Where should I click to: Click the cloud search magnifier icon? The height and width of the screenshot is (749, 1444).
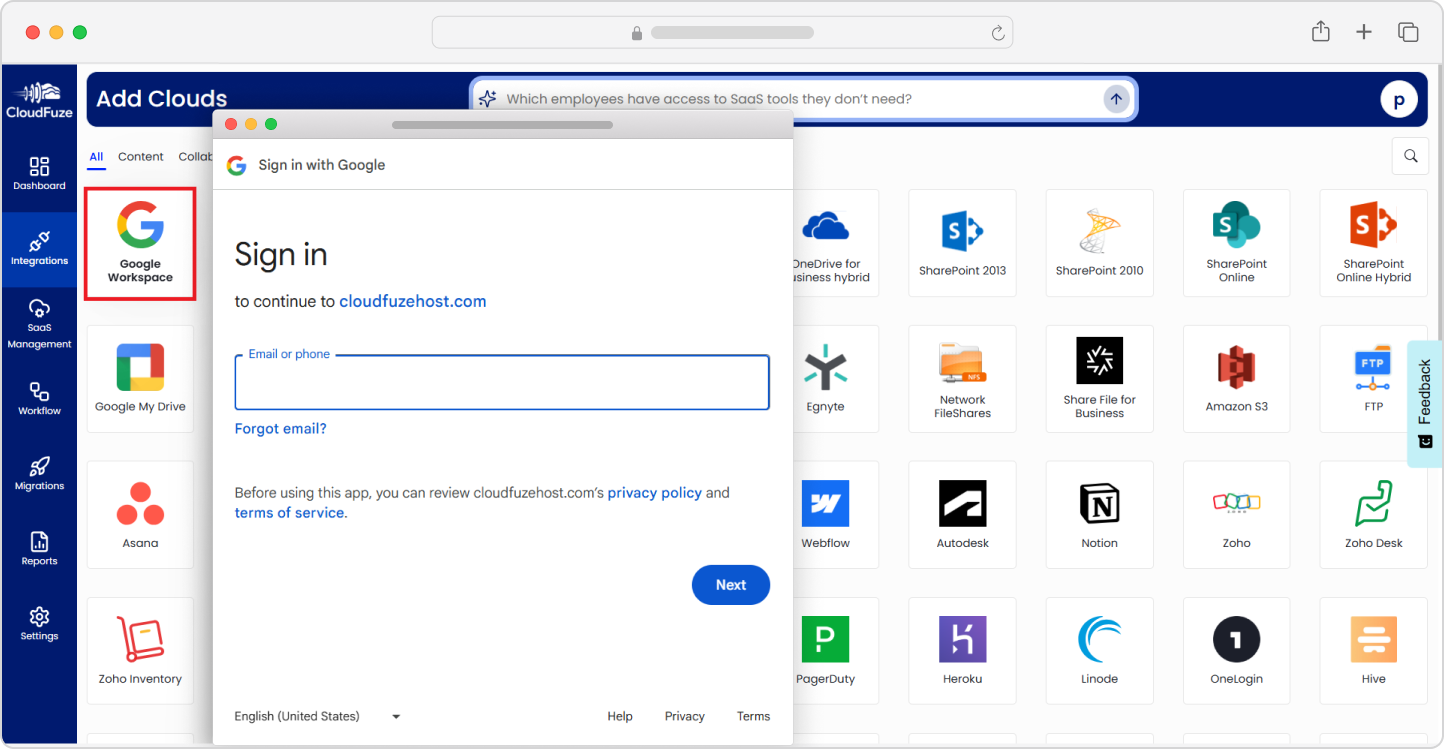click(1410, 156)
